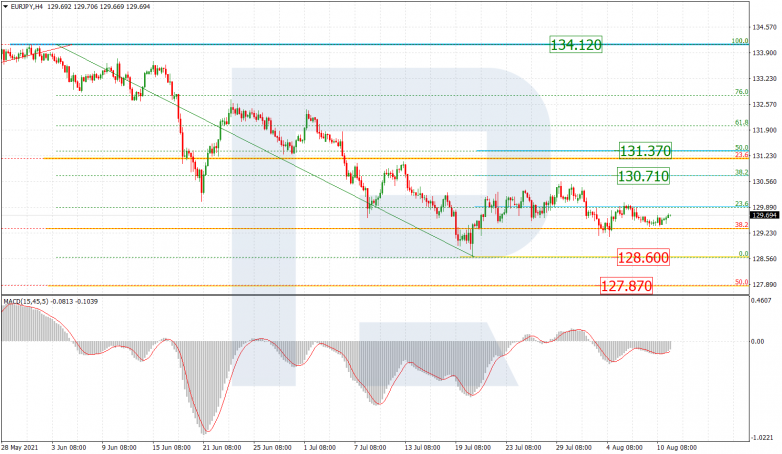The height and width of the screenshot is (454, 782).
Task: Click the 25 Jun 08:00 time label
Action: click(271, 448)
